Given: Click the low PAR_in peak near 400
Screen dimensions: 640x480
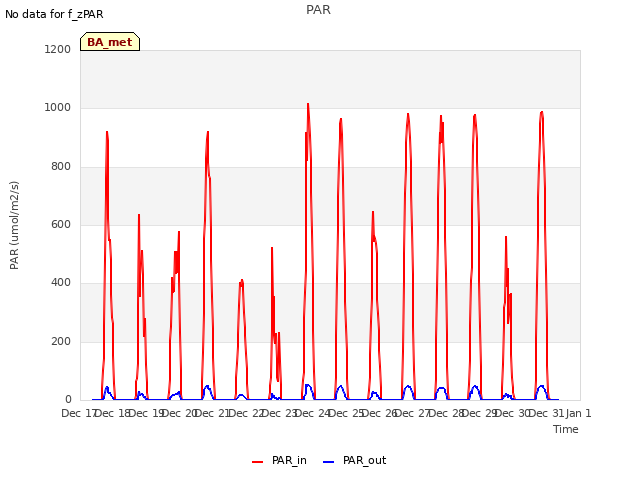Looking at the screenshot, I should [242, 281].
